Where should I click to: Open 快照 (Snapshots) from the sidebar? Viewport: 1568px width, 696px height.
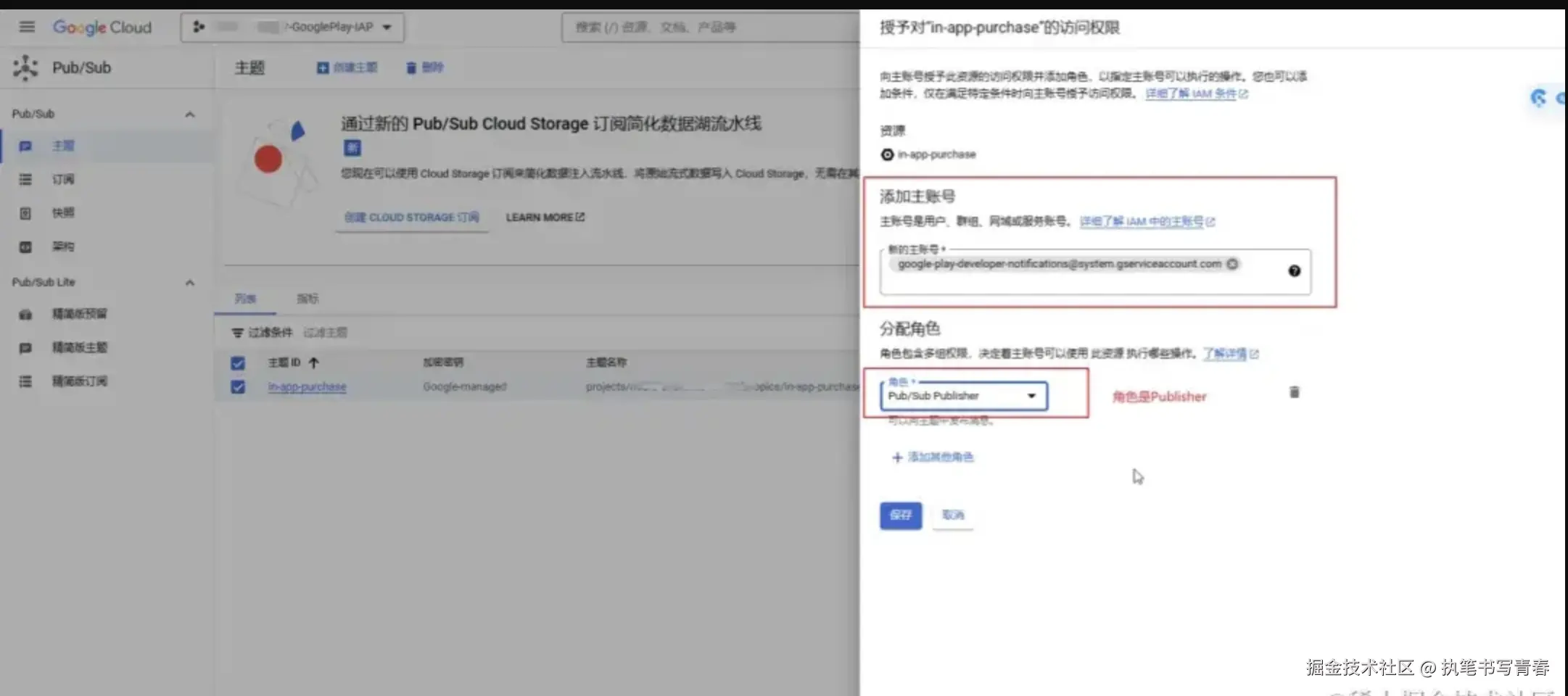[x=64, y=212]
